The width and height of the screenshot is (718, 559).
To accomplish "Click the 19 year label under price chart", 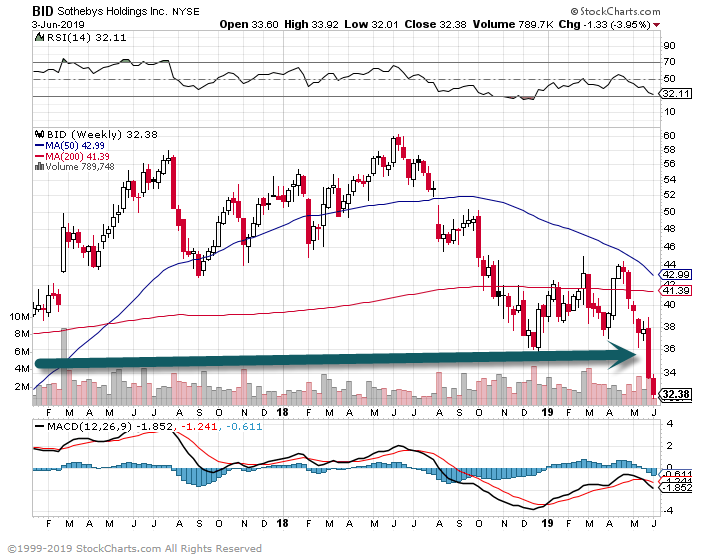I will coord(547,412).
